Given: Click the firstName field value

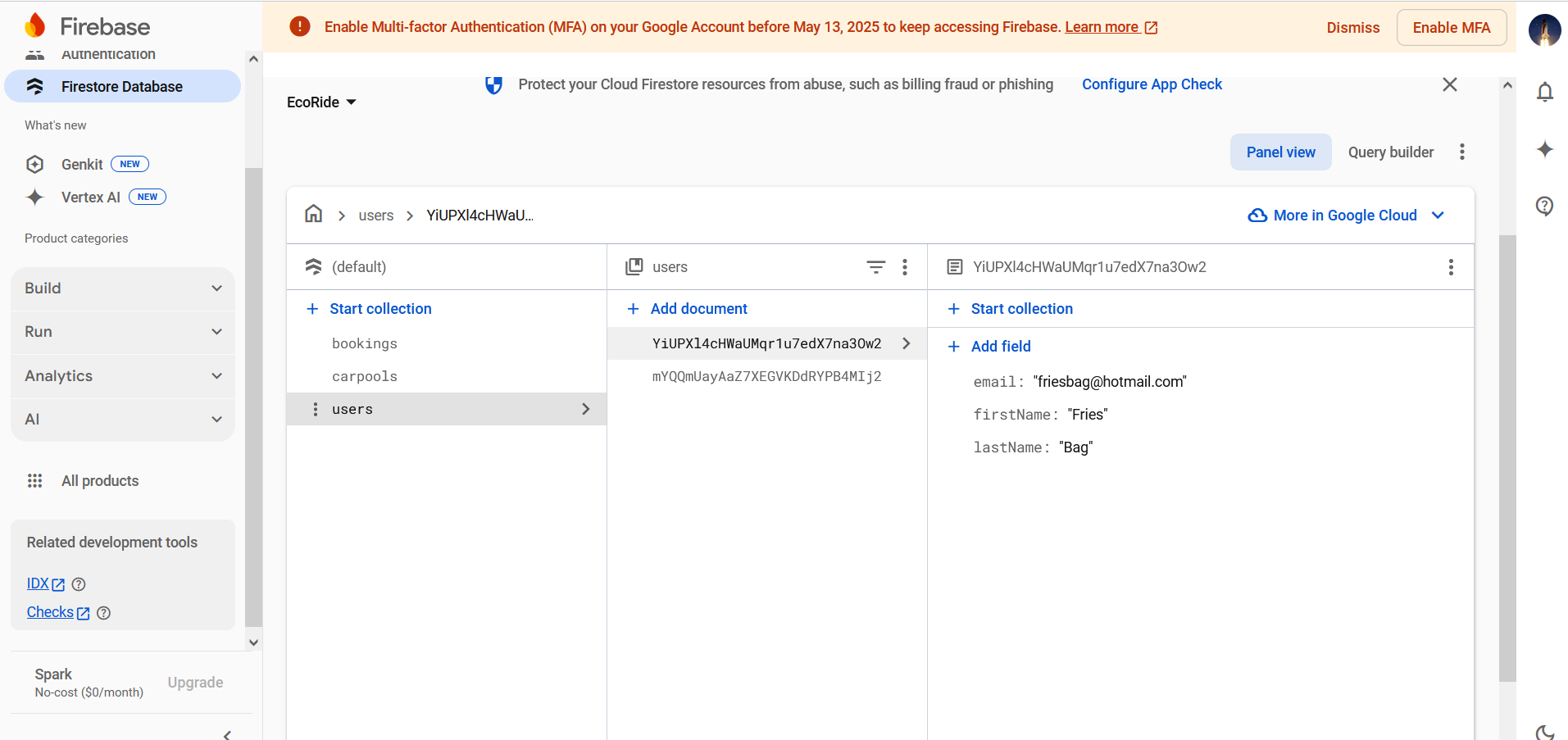Looking at the screenshot, I should (x=1088, y=415).
